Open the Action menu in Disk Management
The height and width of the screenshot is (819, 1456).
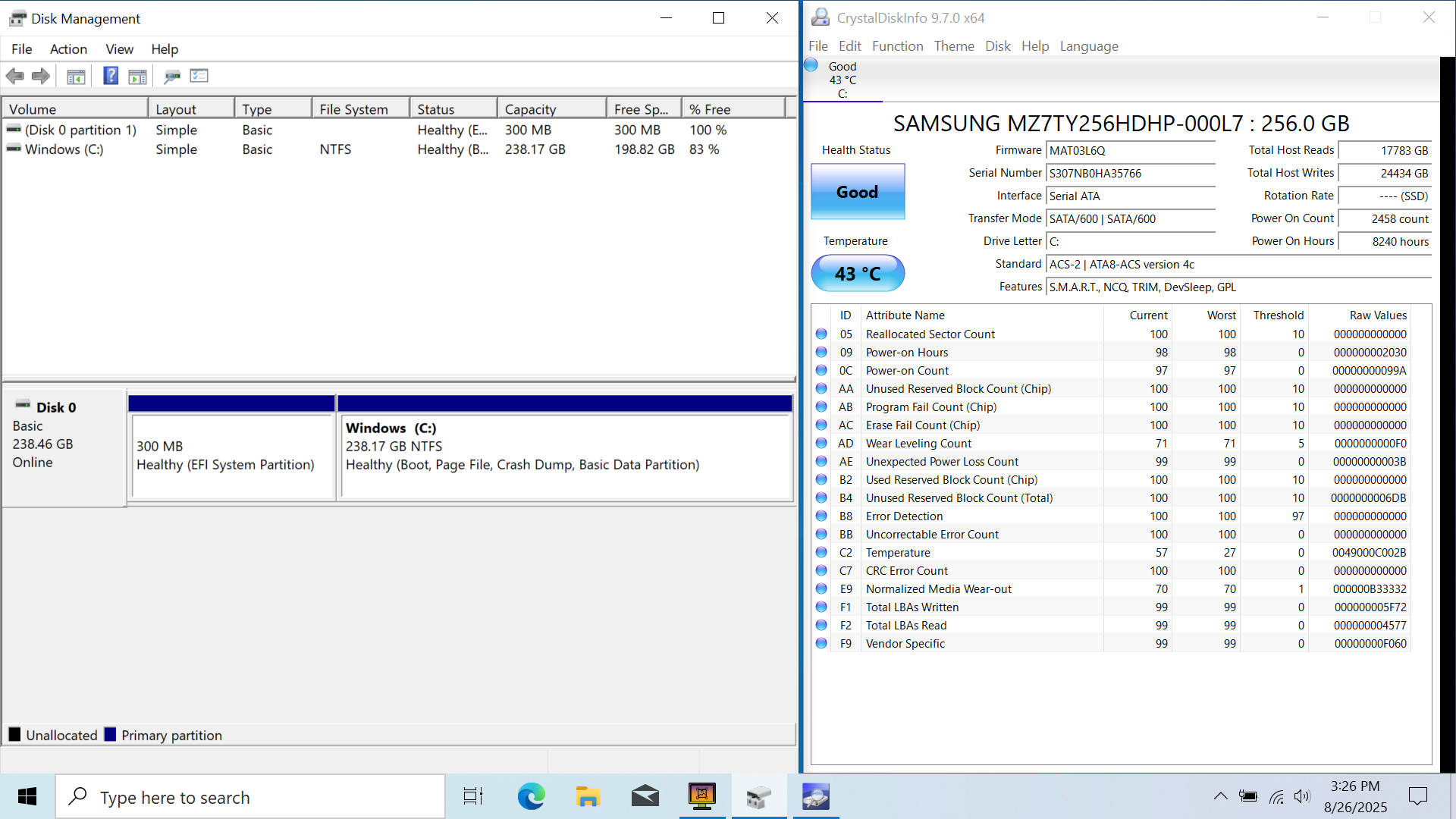click(68, 49)
